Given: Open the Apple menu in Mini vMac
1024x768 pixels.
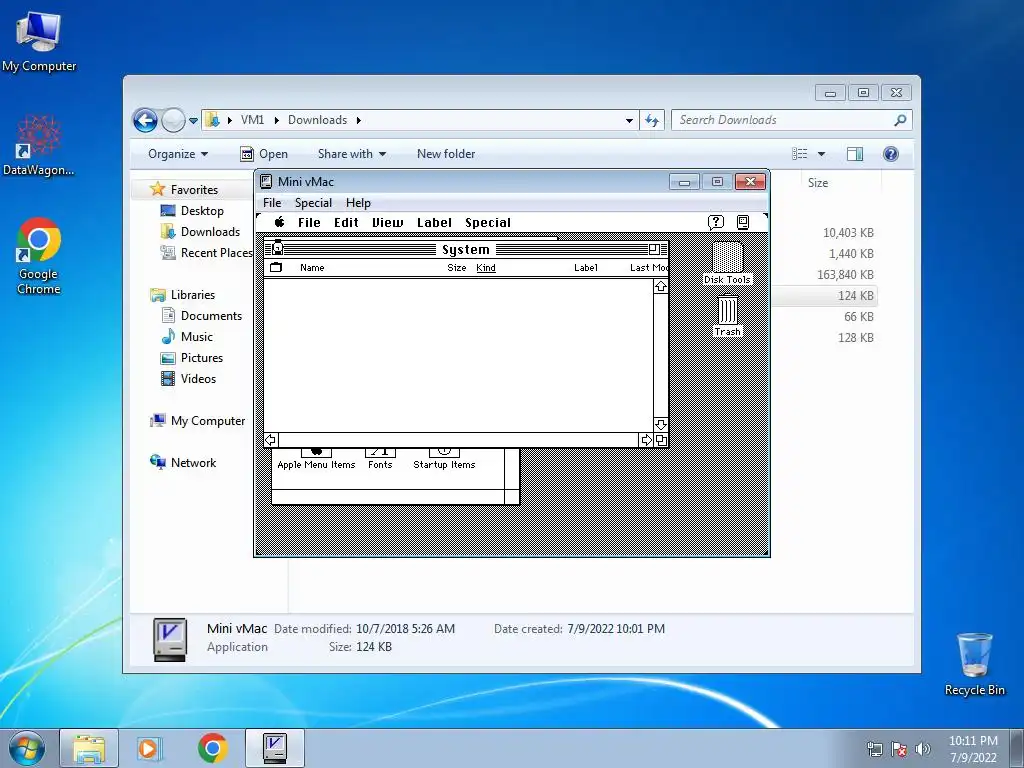Looking at the screenshot, I should (x=280, y=222).
